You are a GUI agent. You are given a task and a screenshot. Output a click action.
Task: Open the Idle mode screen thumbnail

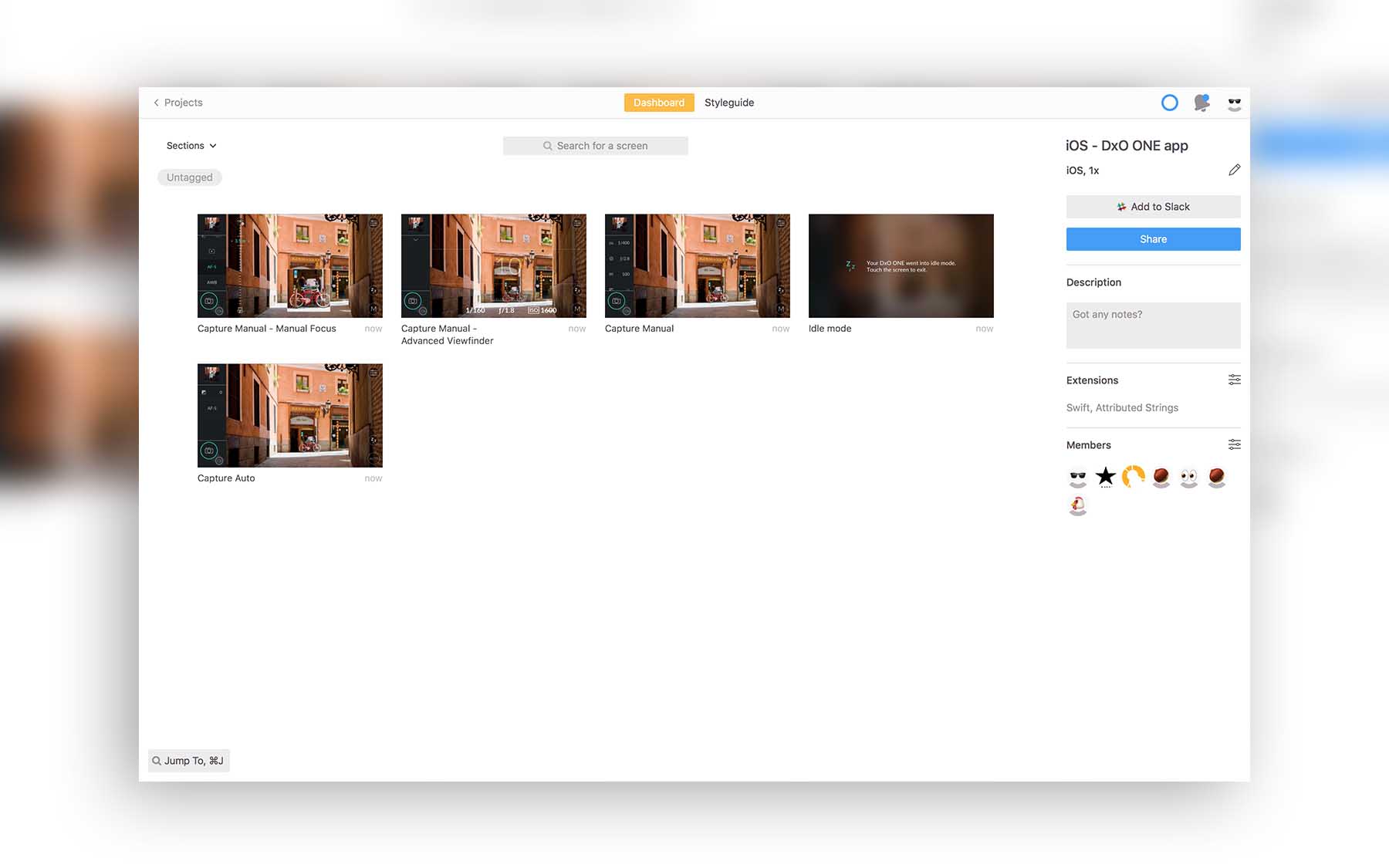point(901,265)
